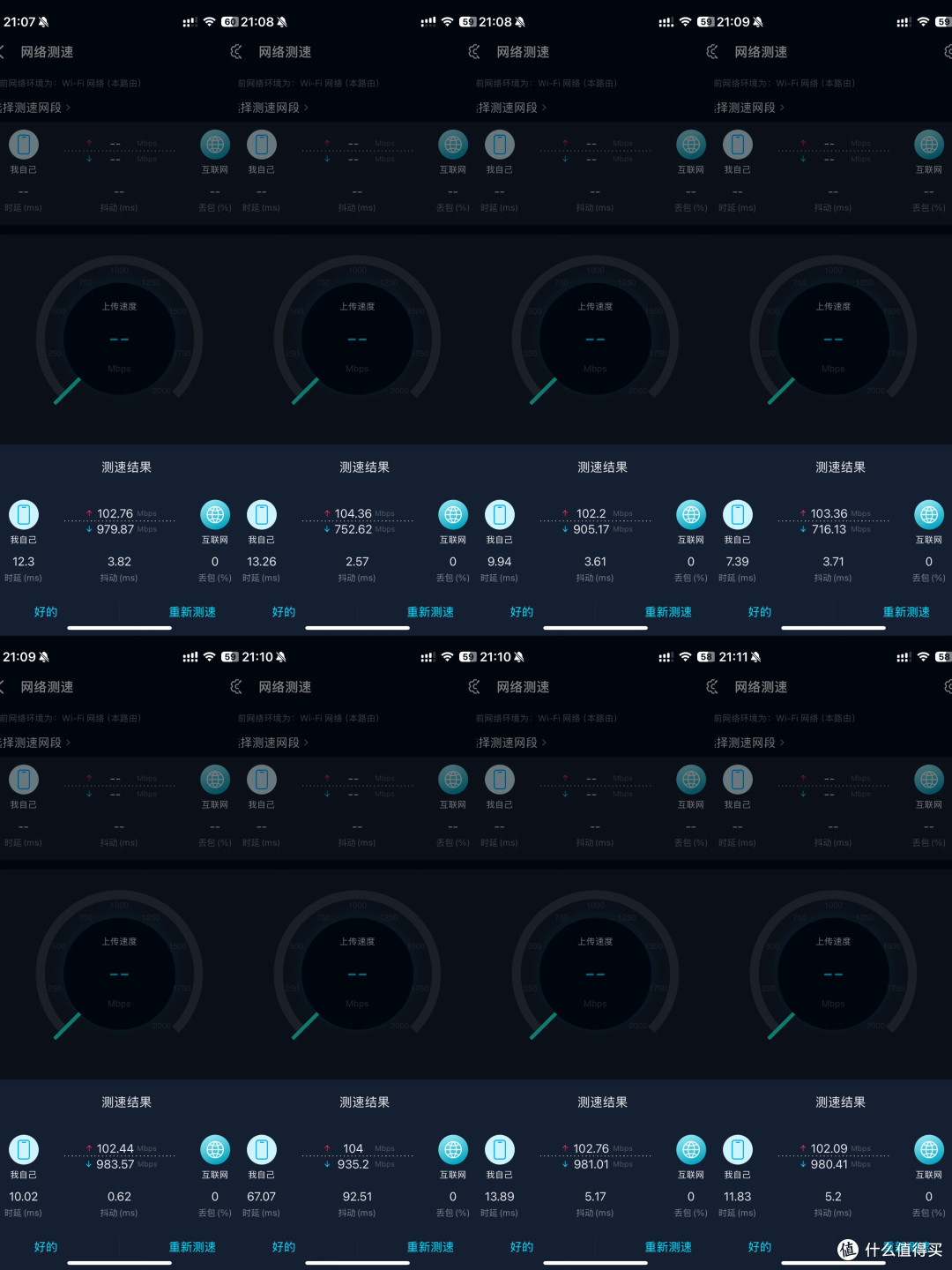Select the 12.3 ms latency value

pos(24,562)
